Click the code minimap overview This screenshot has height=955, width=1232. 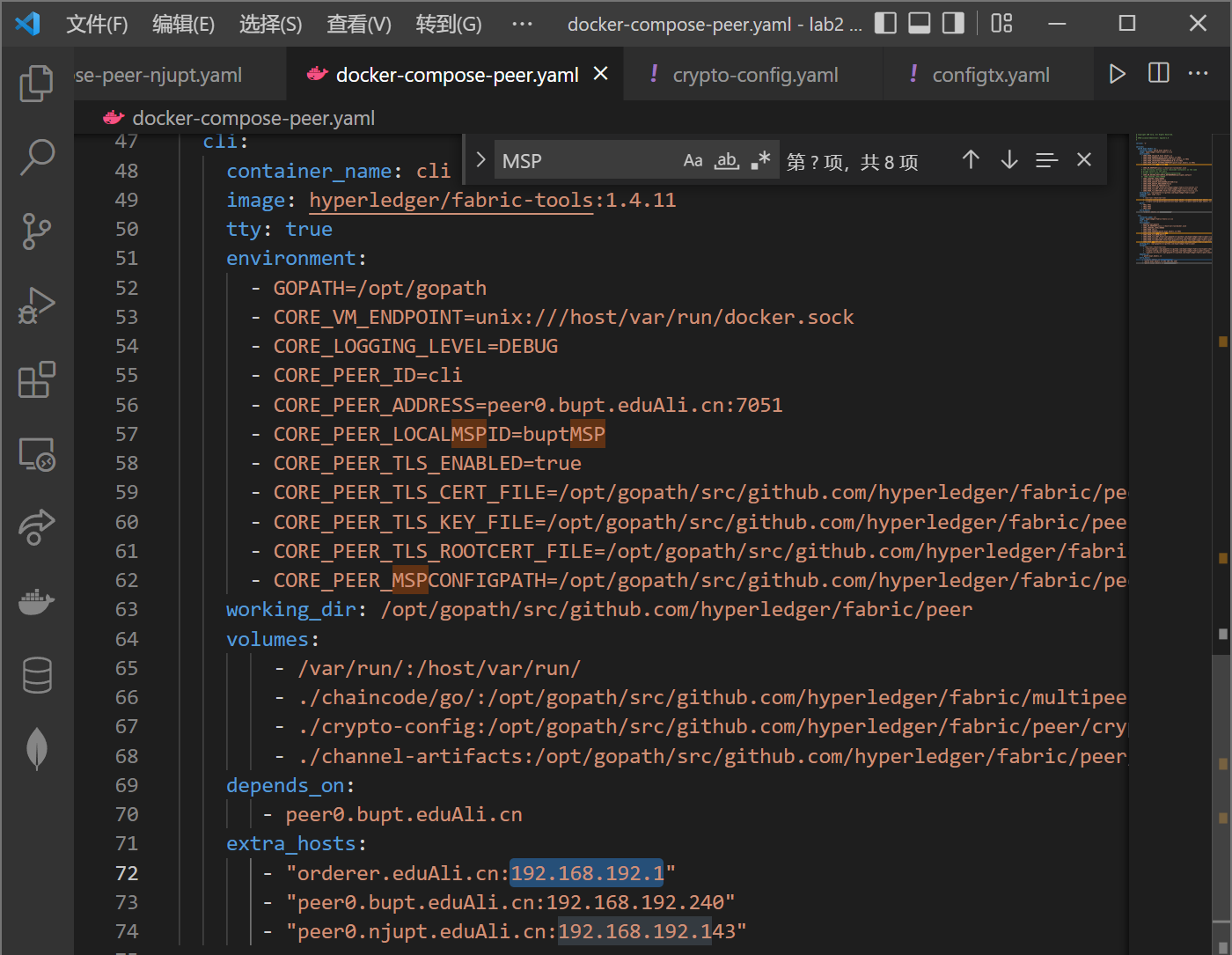point(1173,199)
